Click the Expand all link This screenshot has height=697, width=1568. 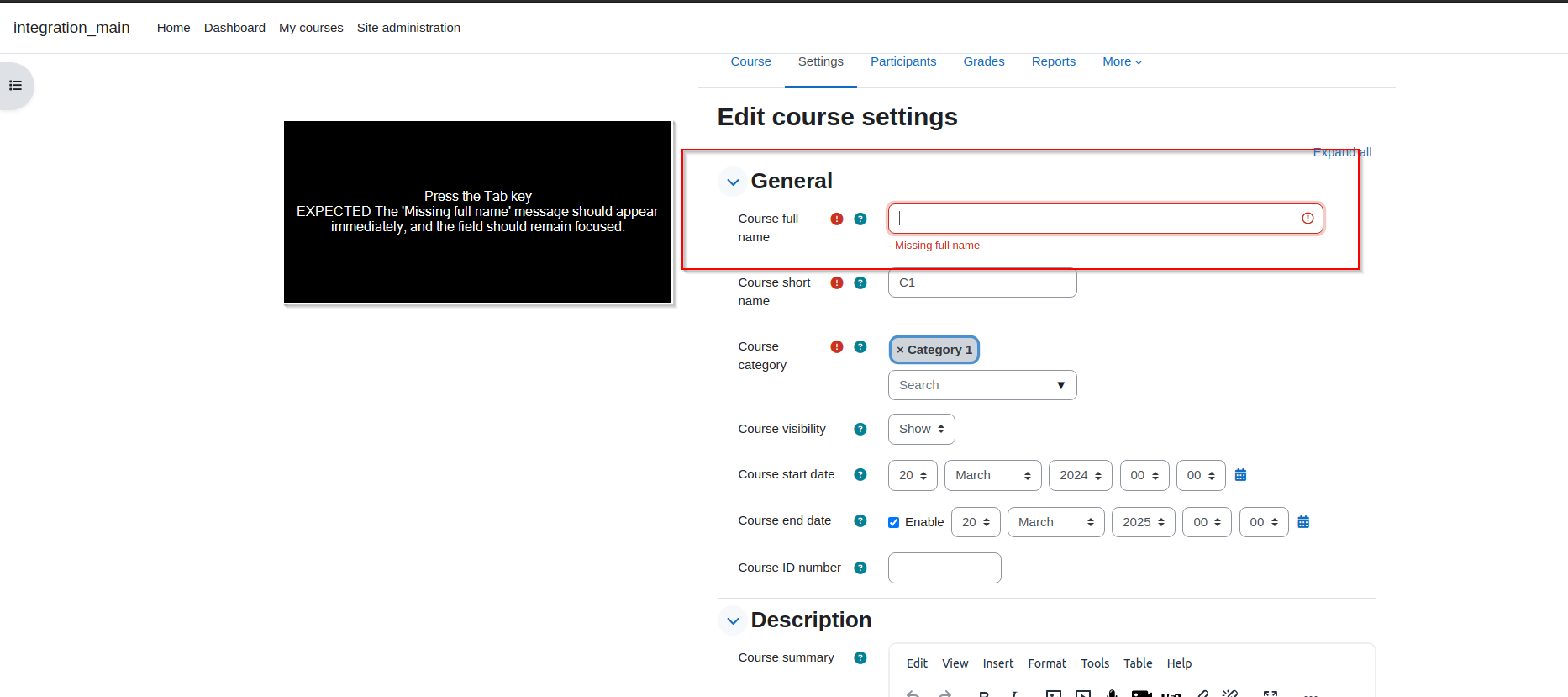pyautogui.click(x=1342, y=152)
